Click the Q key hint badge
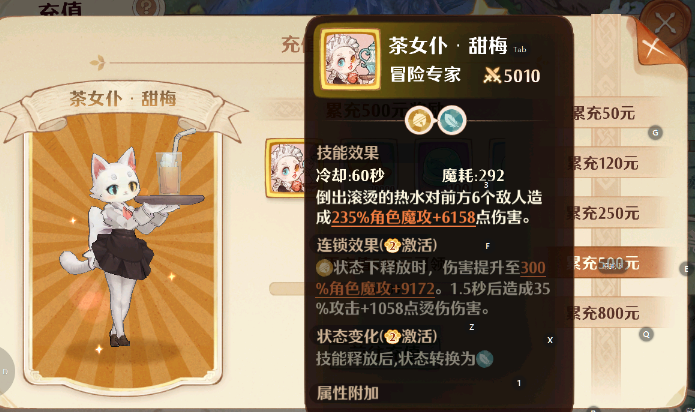The width and height of the screenshot is (695, 412). click(646, 334)
